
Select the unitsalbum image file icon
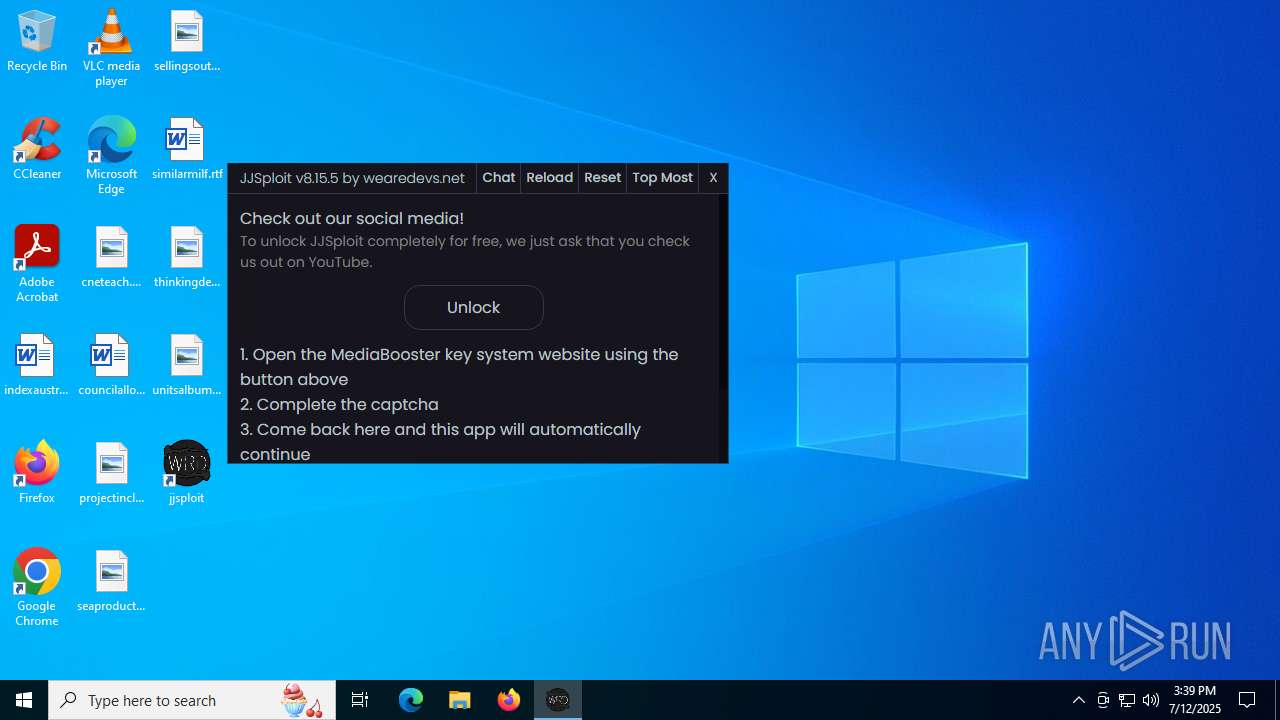[x=187, y=365]
